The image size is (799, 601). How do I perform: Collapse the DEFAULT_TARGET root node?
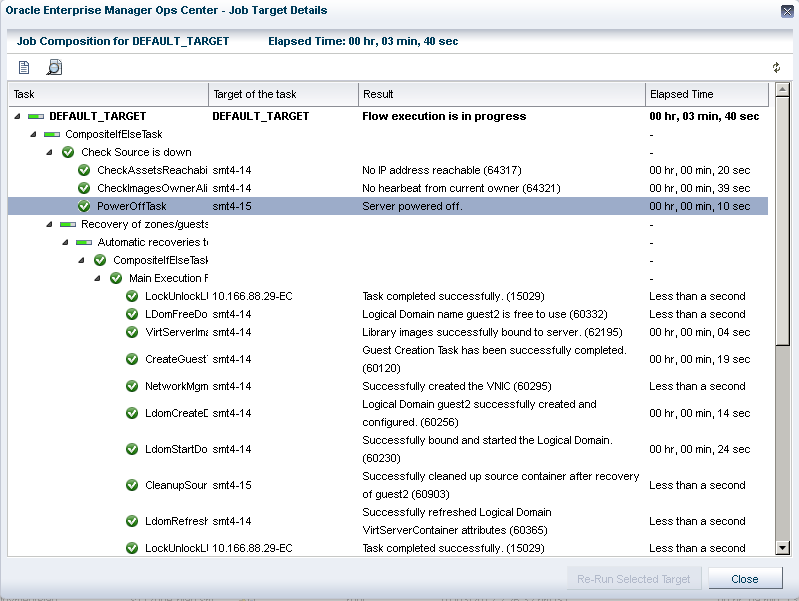click(x=17, y=116)
